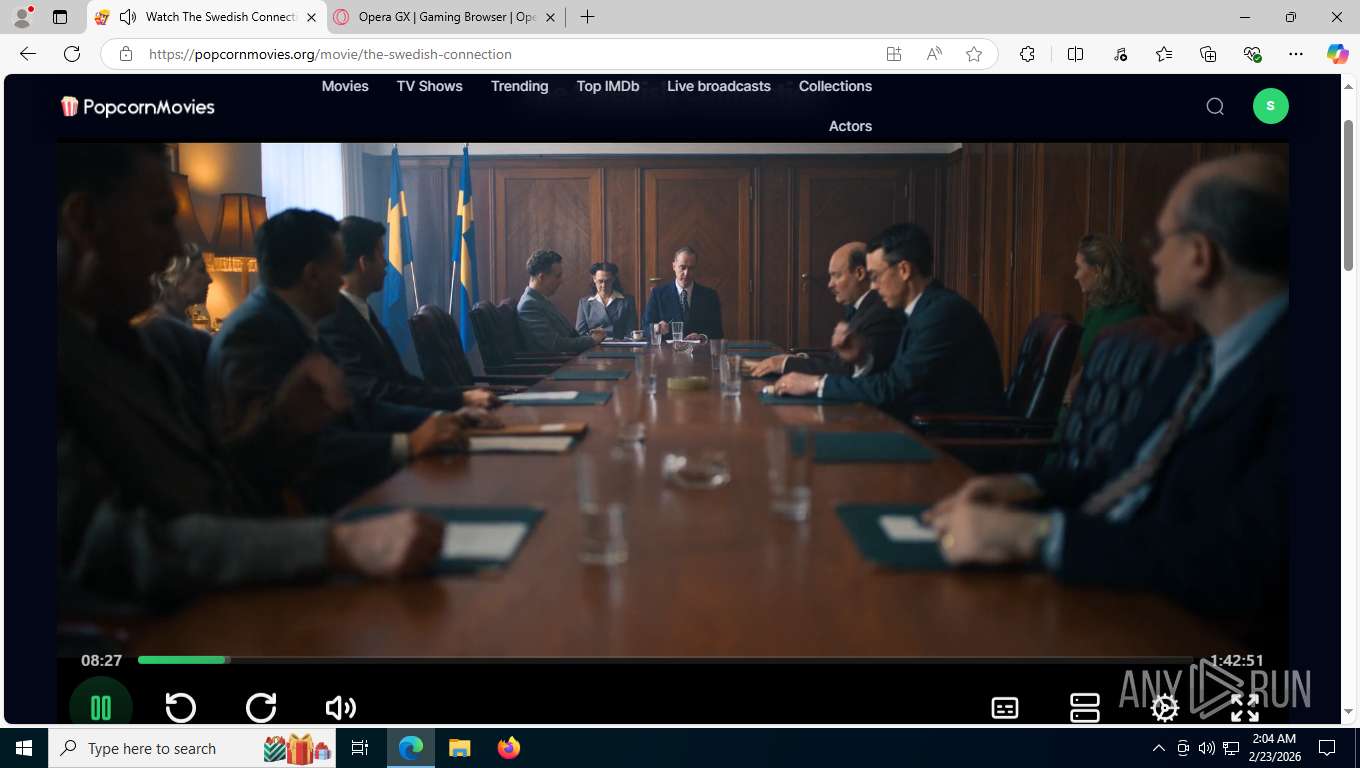The width and height of the screenshot is (1360, 768).
Task: Open the Actors page
Action: point(850,126)
